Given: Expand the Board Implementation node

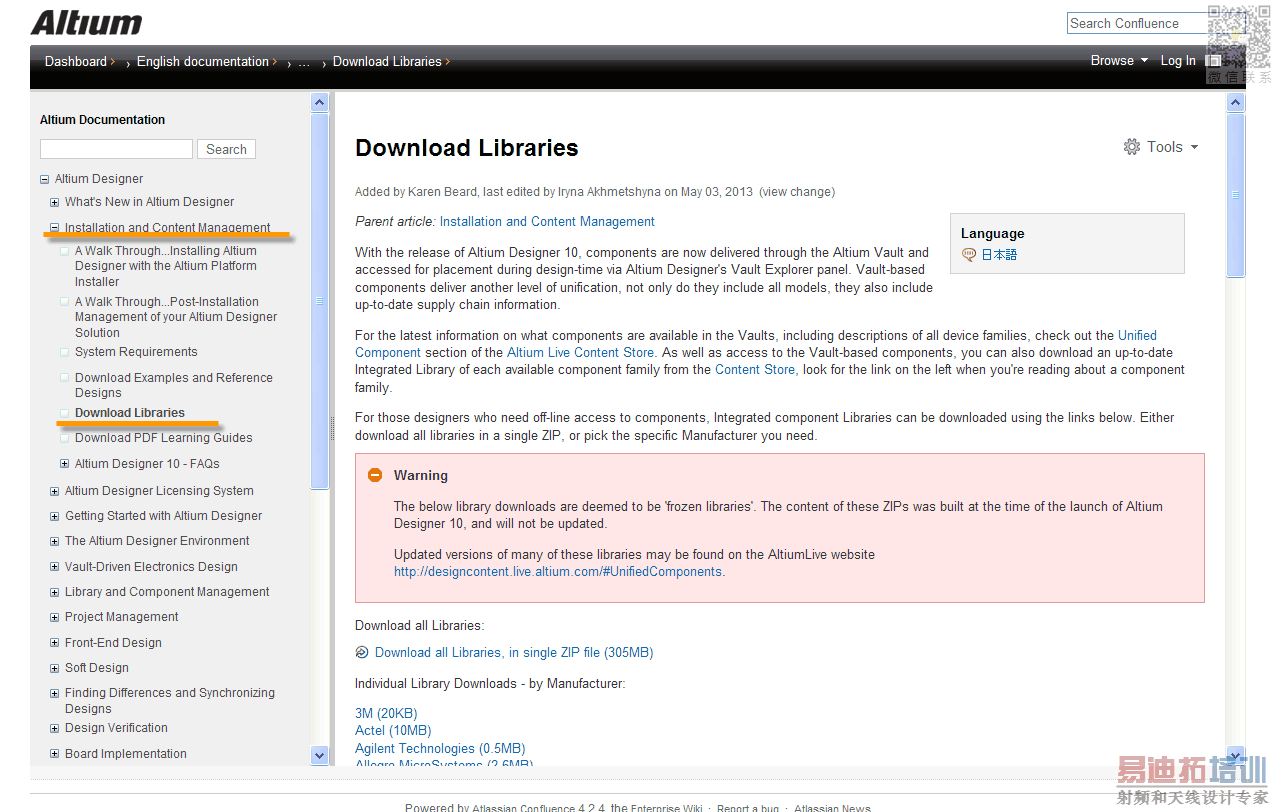Looking at the screenshot, I should (54, 755).
